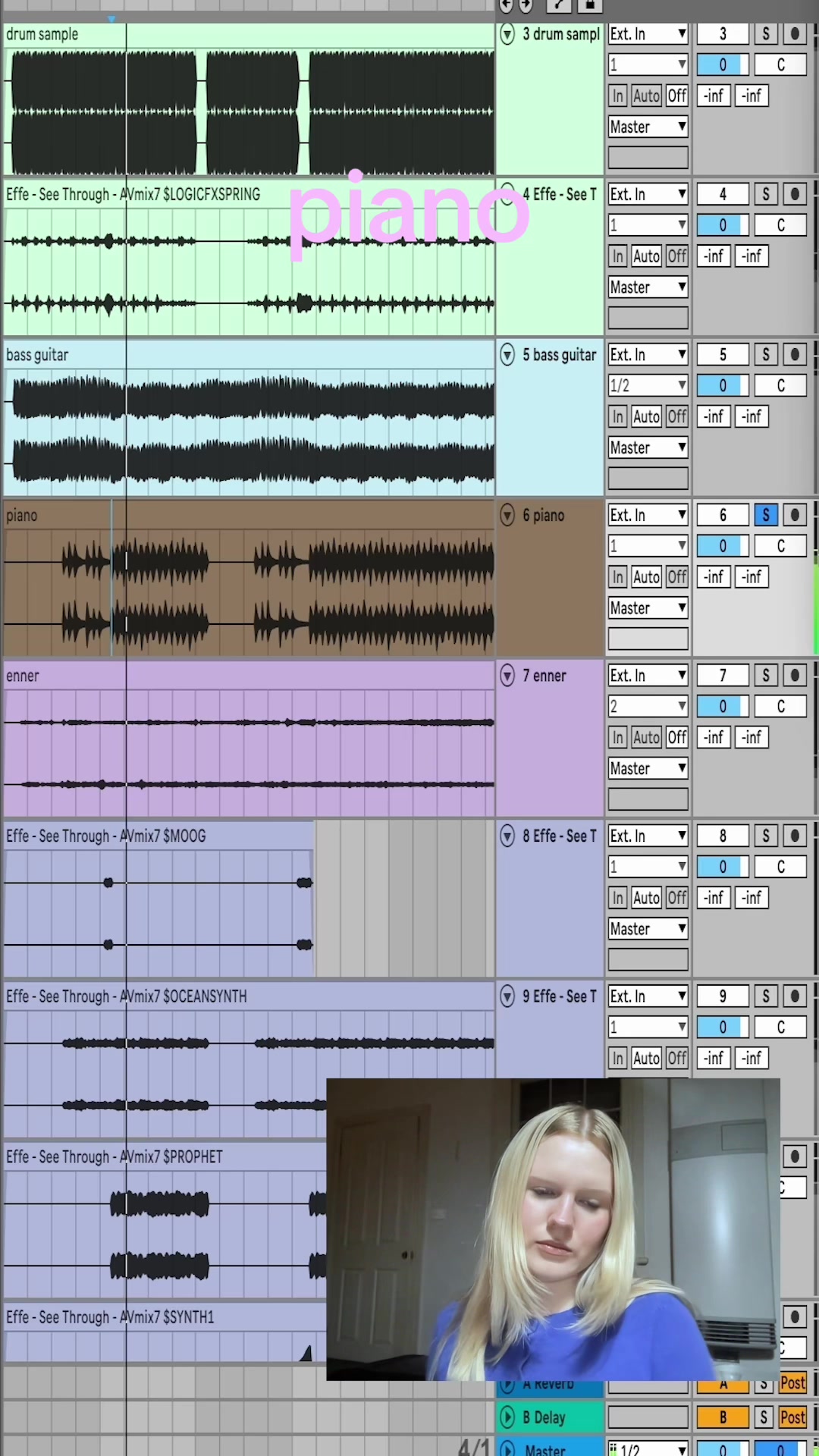
Task: Toggle track activator 6 for piano
Action: tap(723, 515)
